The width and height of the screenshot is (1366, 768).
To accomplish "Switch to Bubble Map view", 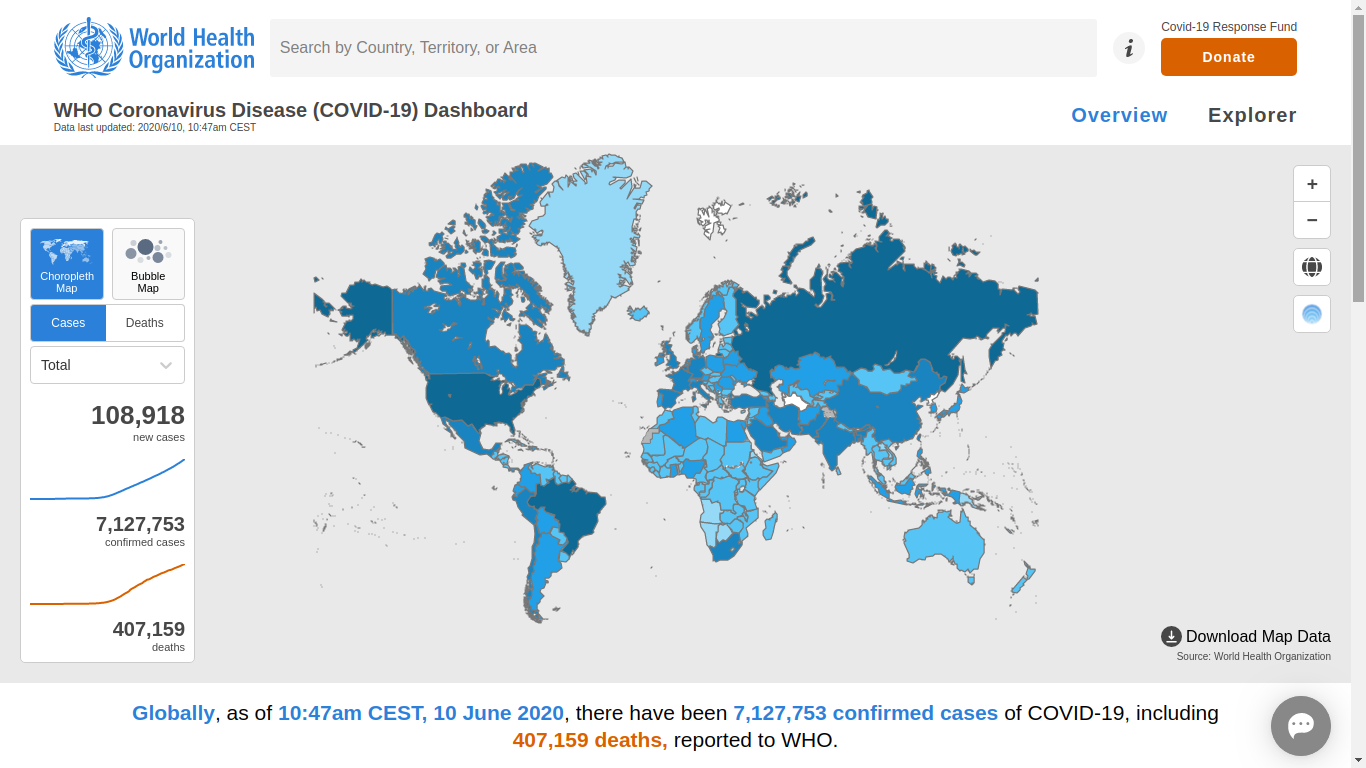I will (148, 264).
